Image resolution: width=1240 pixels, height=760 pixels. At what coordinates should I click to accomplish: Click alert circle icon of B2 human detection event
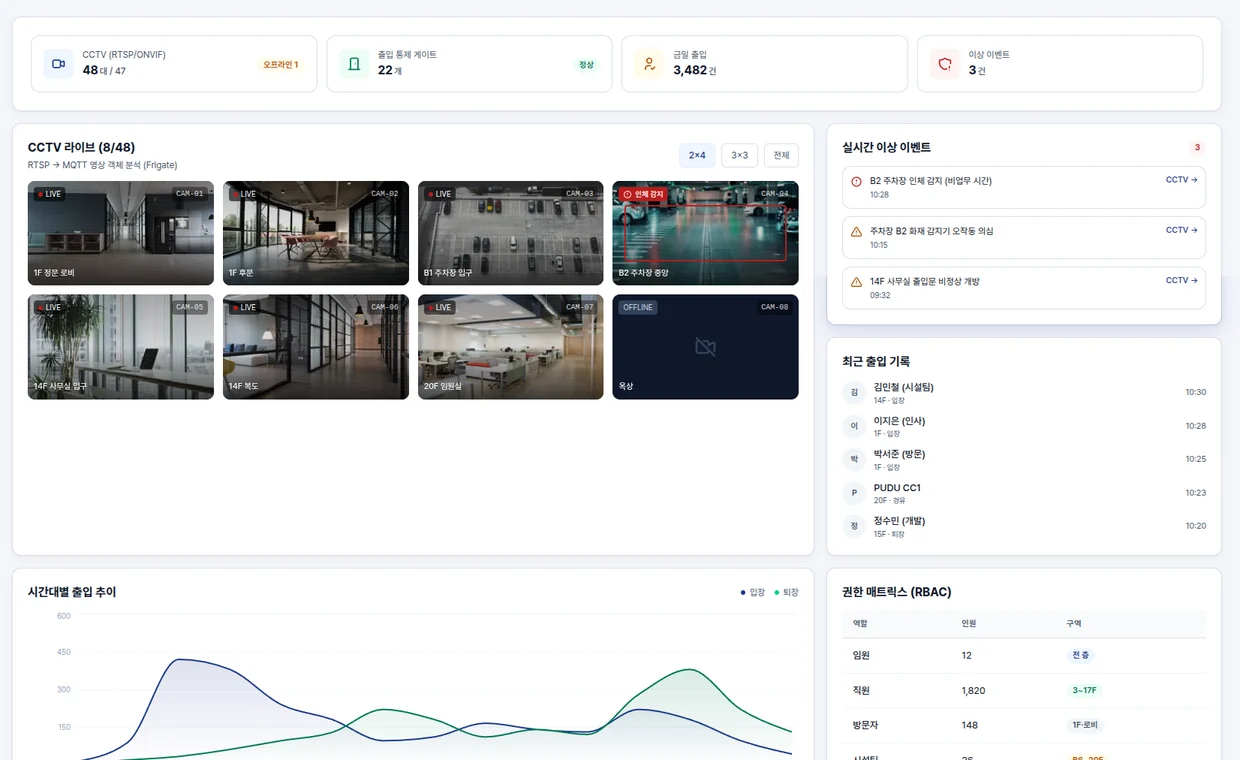coord(856,181)
